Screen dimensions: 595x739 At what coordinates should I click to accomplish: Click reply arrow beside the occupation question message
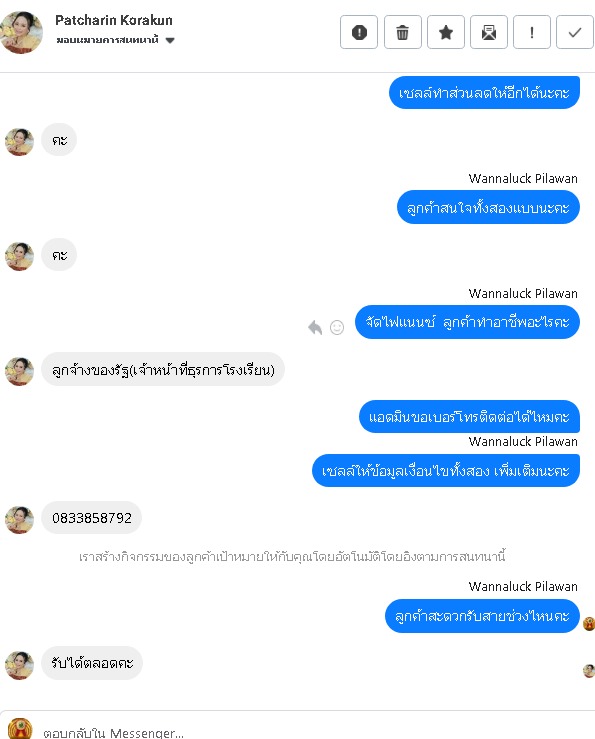click(315, 327)
